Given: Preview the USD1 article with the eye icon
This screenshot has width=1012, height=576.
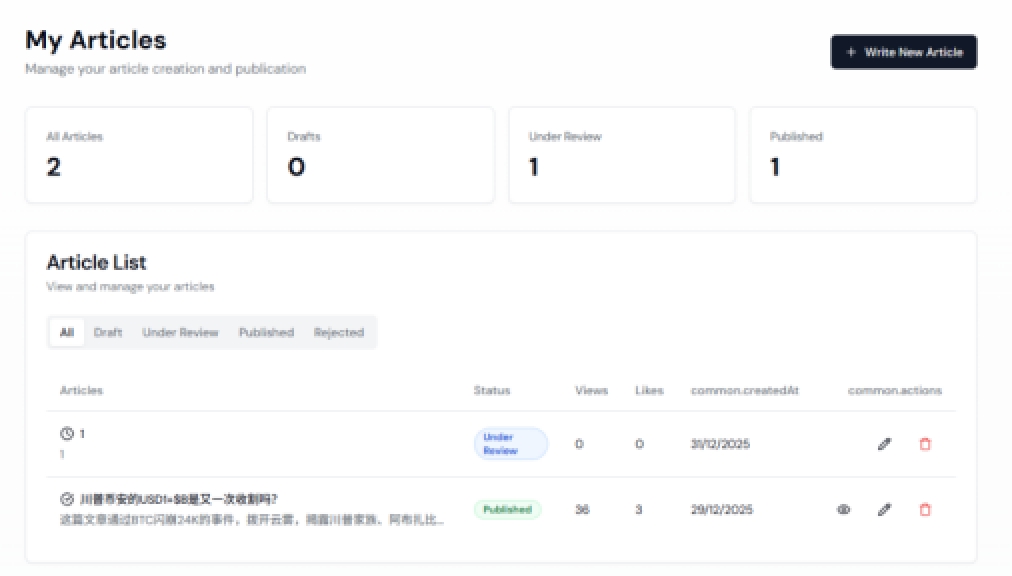Looking at the screenshot, I should pos(843,509).
